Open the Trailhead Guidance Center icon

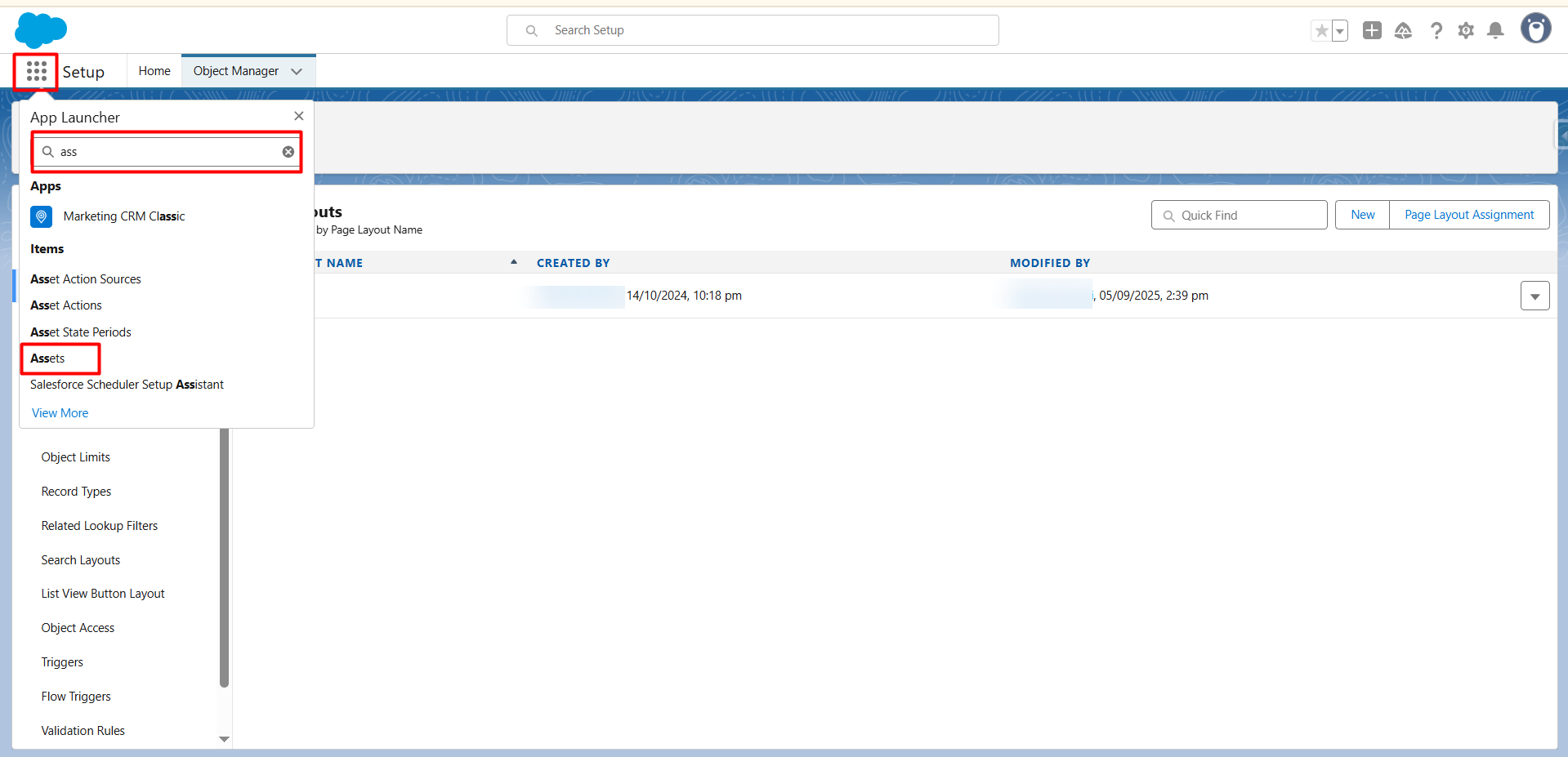(x=1403, y=31)
